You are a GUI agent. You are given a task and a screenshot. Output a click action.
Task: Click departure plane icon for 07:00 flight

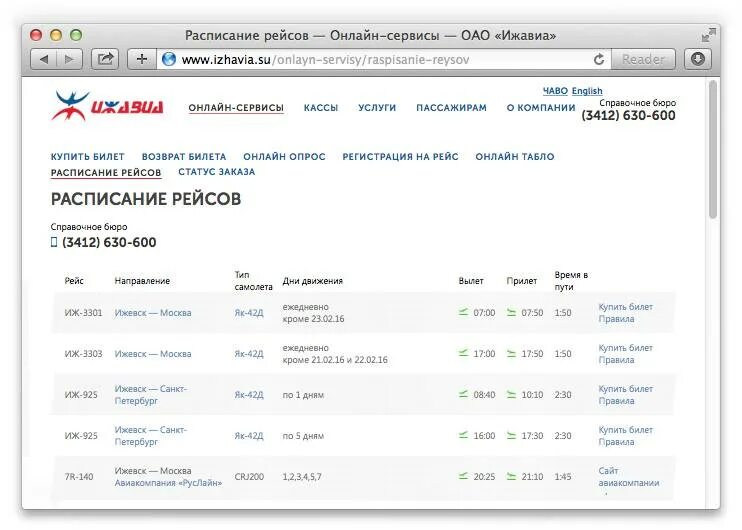tap(463, 312)
